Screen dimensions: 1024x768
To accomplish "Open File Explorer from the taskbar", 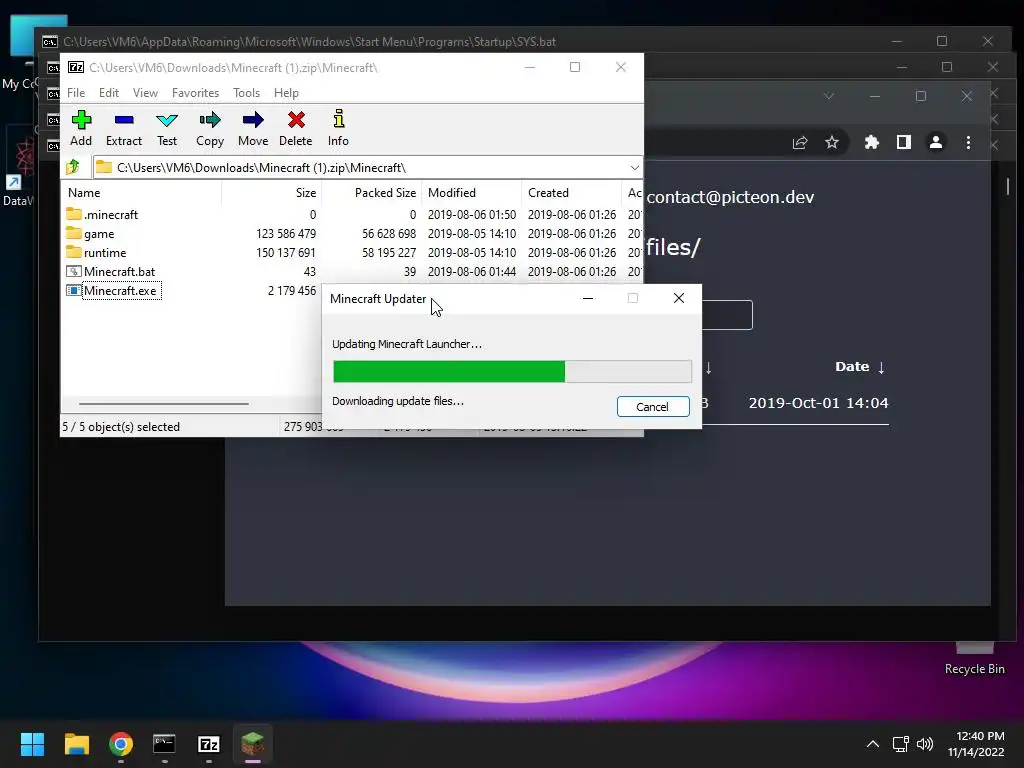I will click(x=76, y=744).
